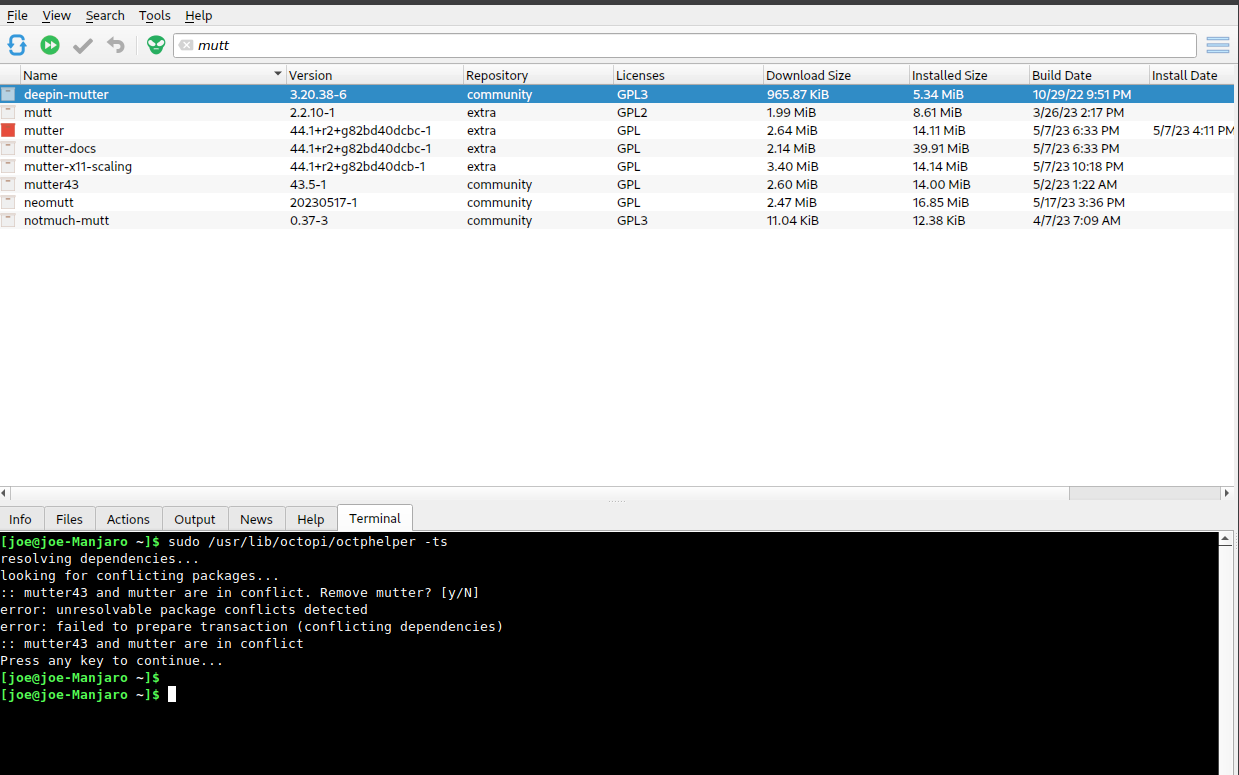
Task: Select the Terminal tab
Action: click(375, 518)
